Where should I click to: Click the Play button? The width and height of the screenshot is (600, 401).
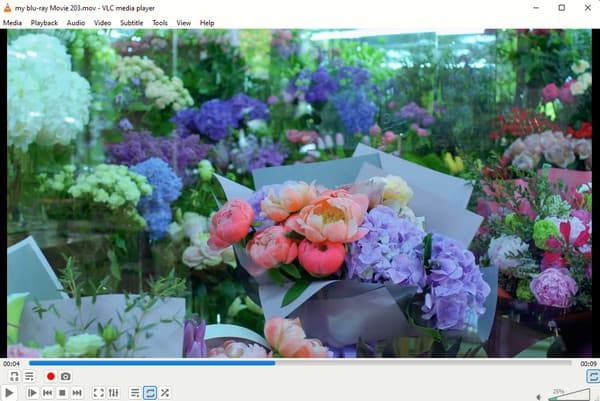9,393
